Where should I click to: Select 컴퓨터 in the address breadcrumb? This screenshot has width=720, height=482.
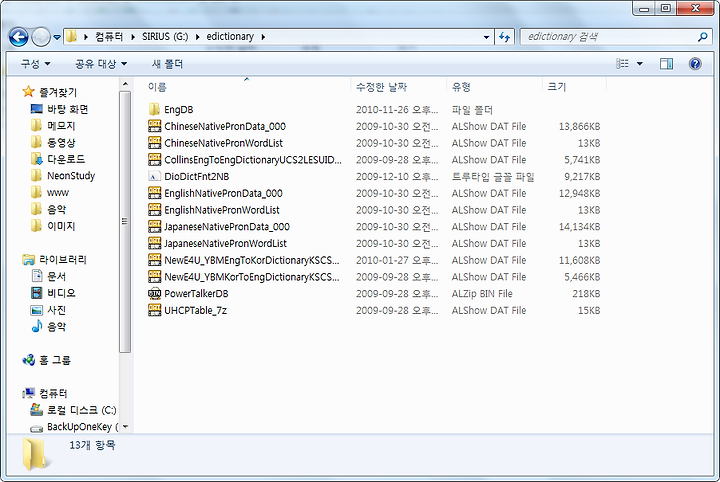109,37
